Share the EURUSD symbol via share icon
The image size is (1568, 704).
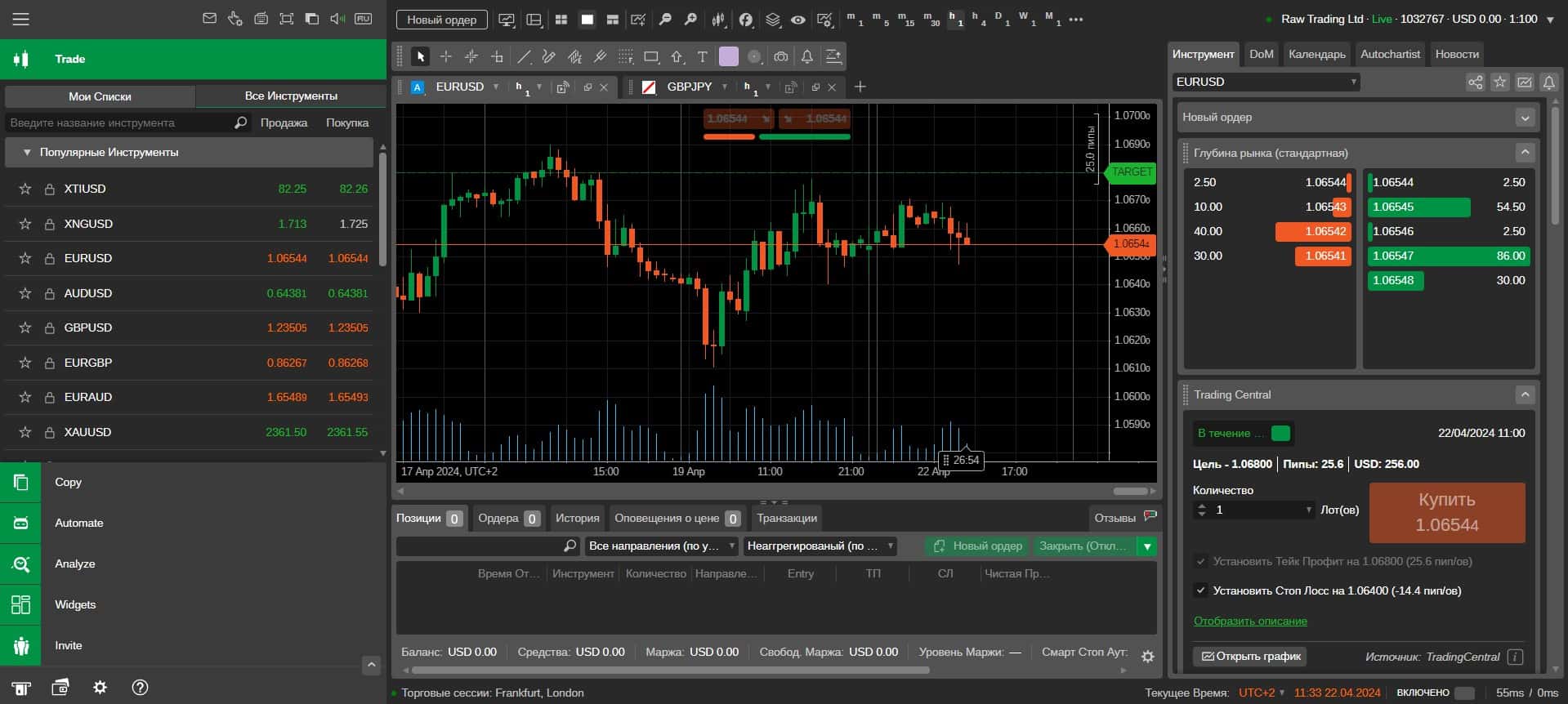[x=1475, y=82]
